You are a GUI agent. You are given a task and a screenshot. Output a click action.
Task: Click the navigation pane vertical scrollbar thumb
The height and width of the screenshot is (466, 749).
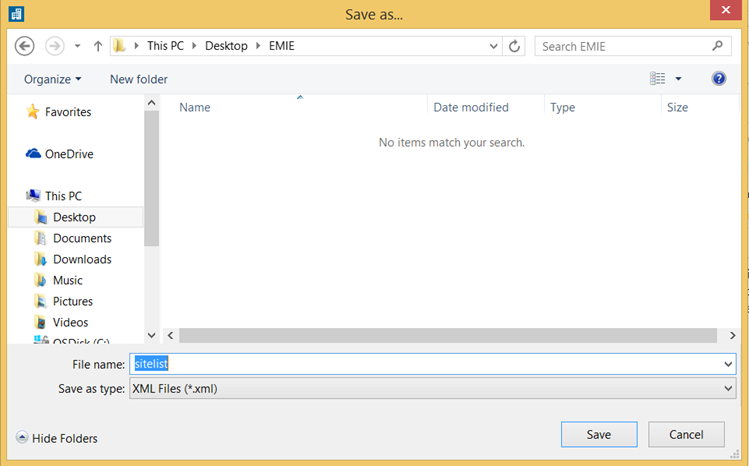pyautogui.click(x=151, y=179)
